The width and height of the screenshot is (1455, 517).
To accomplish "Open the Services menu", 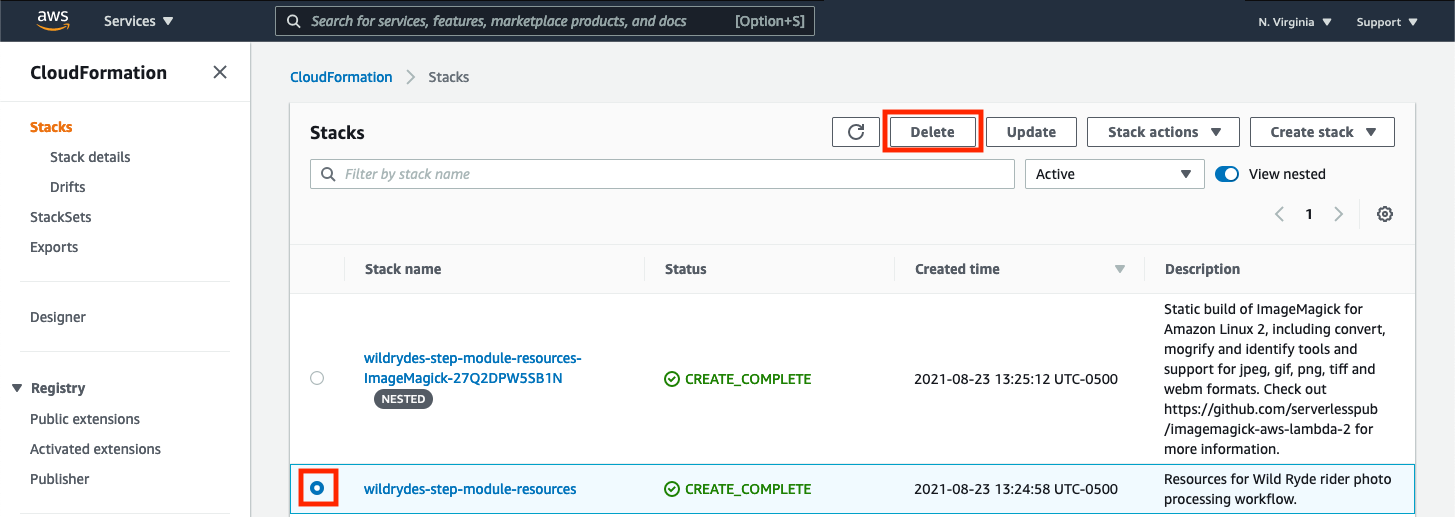I will click(138, 21).
